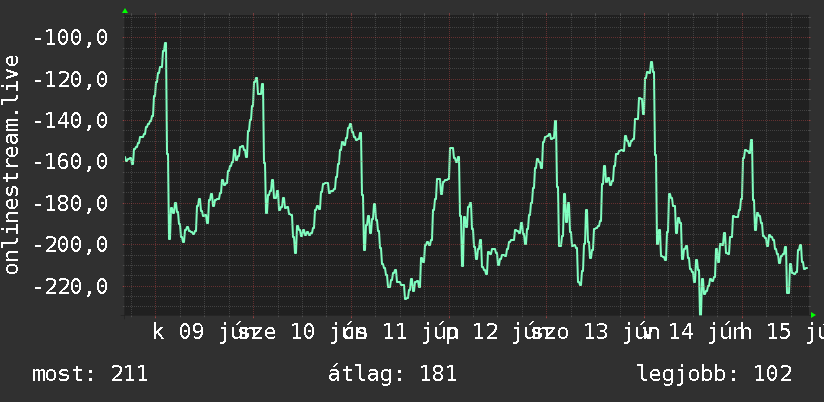Image resolution: width=824 pixels, height=402 pixels.
Task: Click the -140,0 y-axis label
Action: tap(70, 121)
